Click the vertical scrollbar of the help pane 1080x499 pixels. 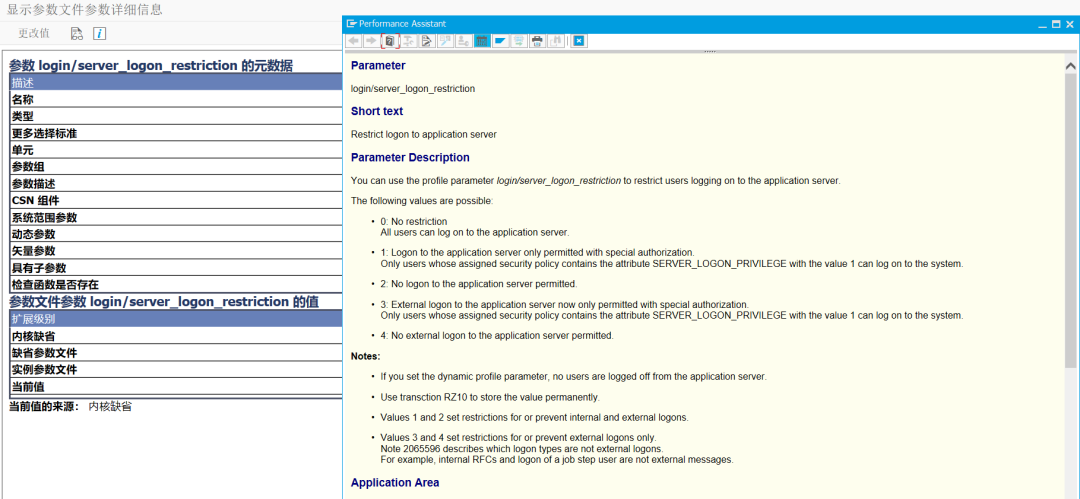[x=1070, y=221]
